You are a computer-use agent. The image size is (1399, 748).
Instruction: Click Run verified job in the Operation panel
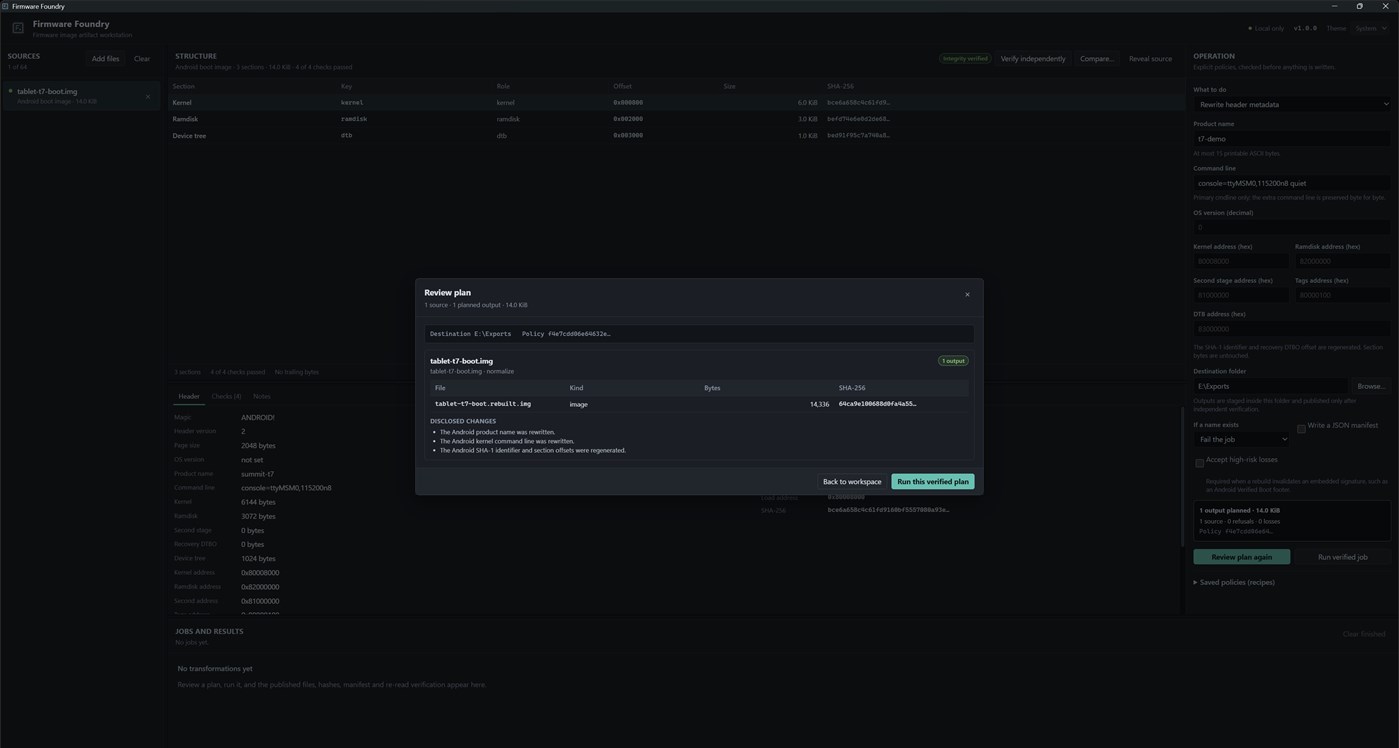pos(1342,557)
